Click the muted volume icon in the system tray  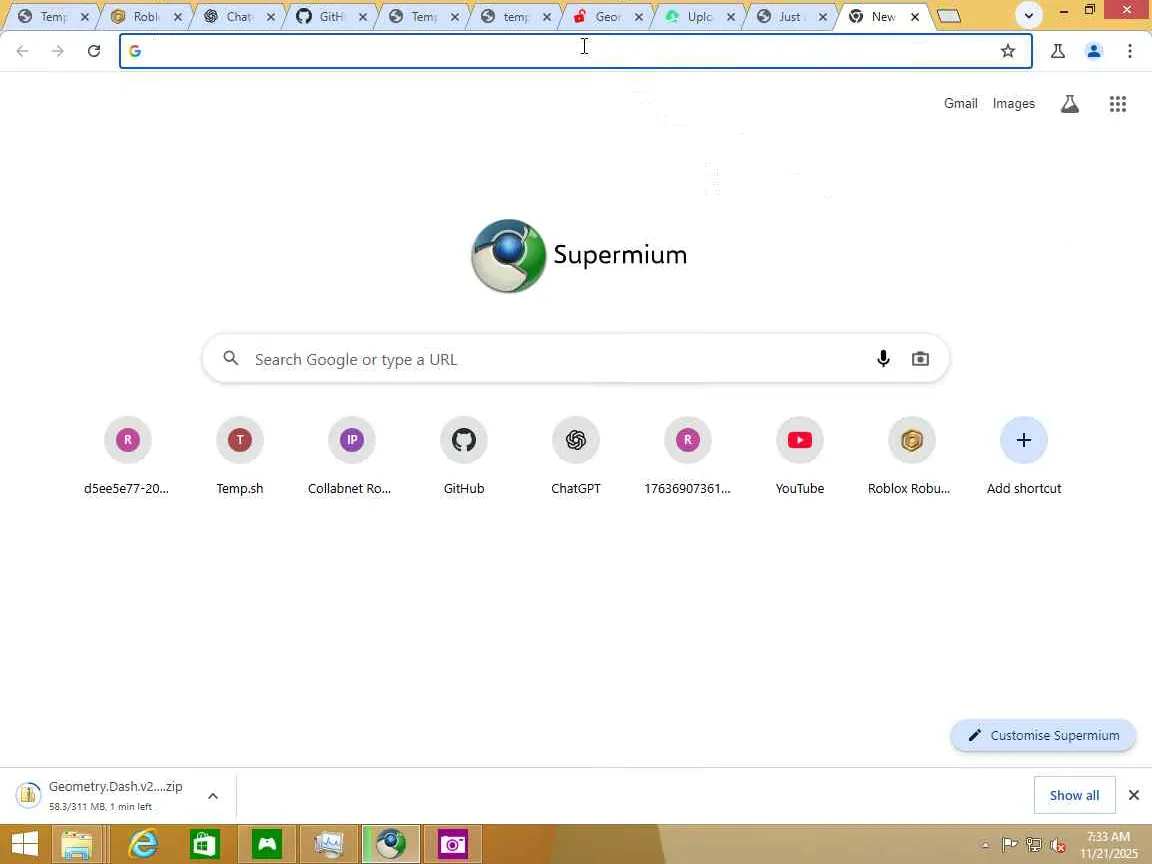1058,845
